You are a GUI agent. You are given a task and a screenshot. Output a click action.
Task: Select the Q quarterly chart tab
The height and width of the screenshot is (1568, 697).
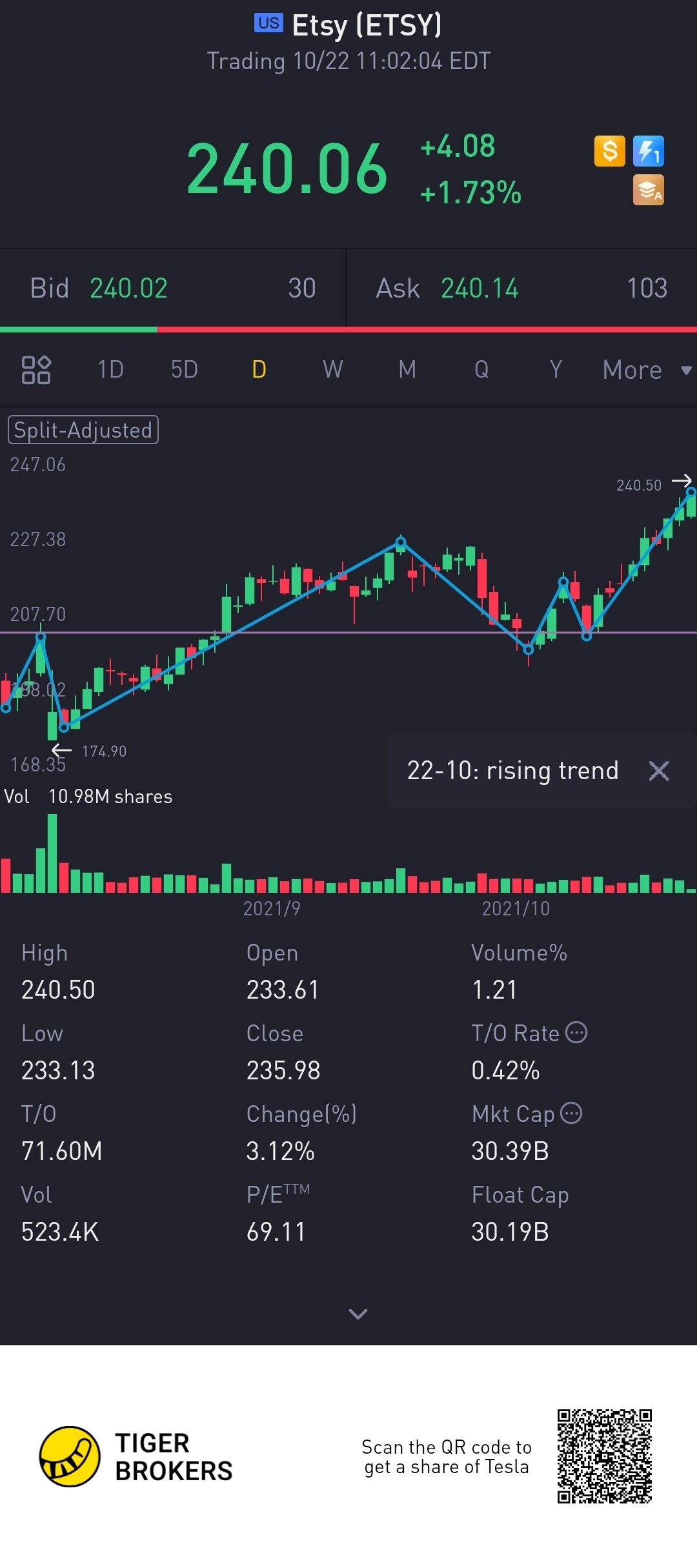point(481,370)
